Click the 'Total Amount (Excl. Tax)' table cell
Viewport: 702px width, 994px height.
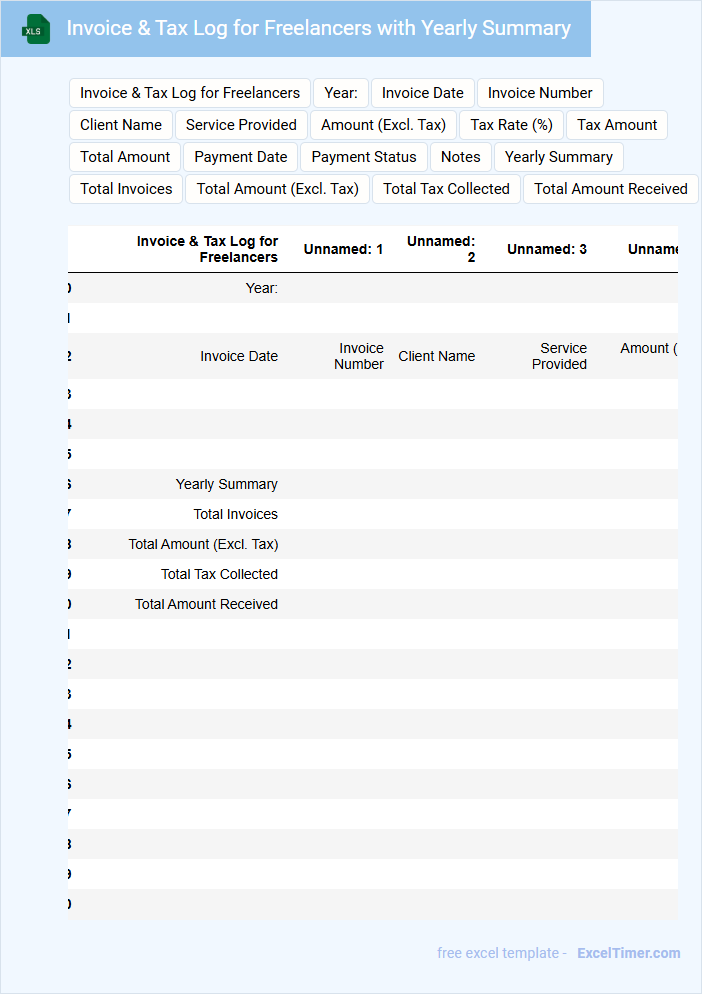203,545
